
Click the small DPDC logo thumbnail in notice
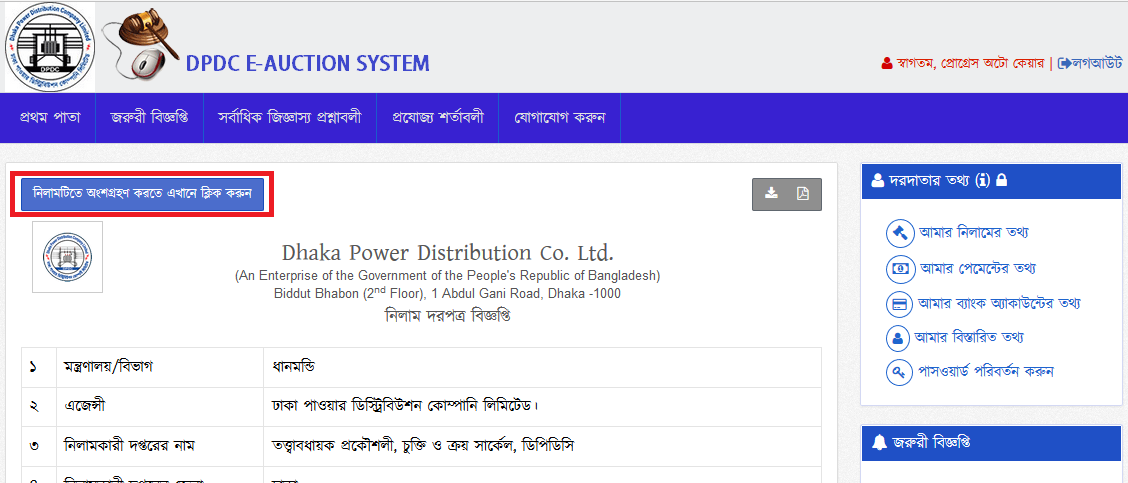click(x=68, y=257)
